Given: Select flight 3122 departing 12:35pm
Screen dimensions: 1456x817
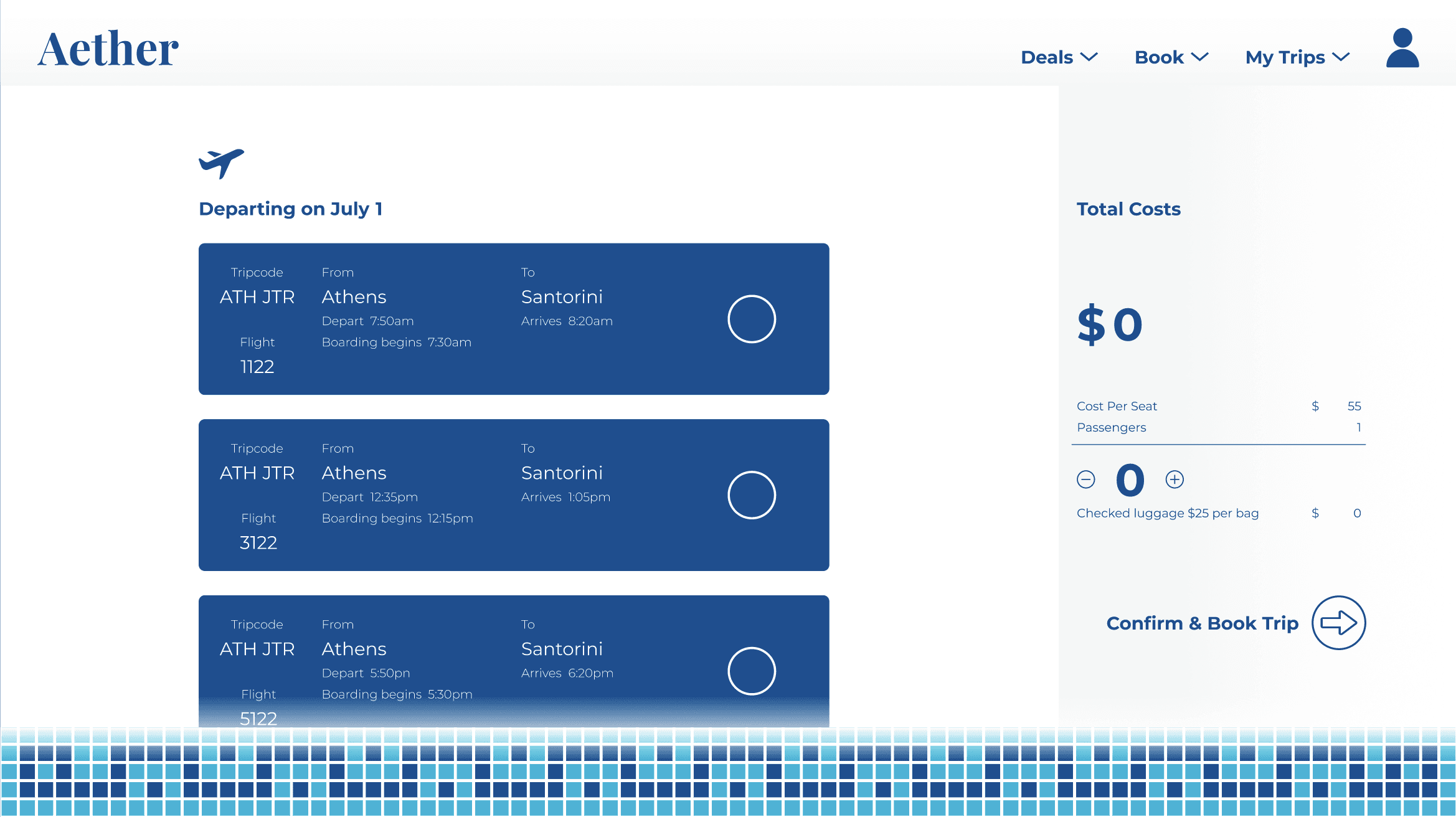Looking at the screenshot, I should pos(751,495).
